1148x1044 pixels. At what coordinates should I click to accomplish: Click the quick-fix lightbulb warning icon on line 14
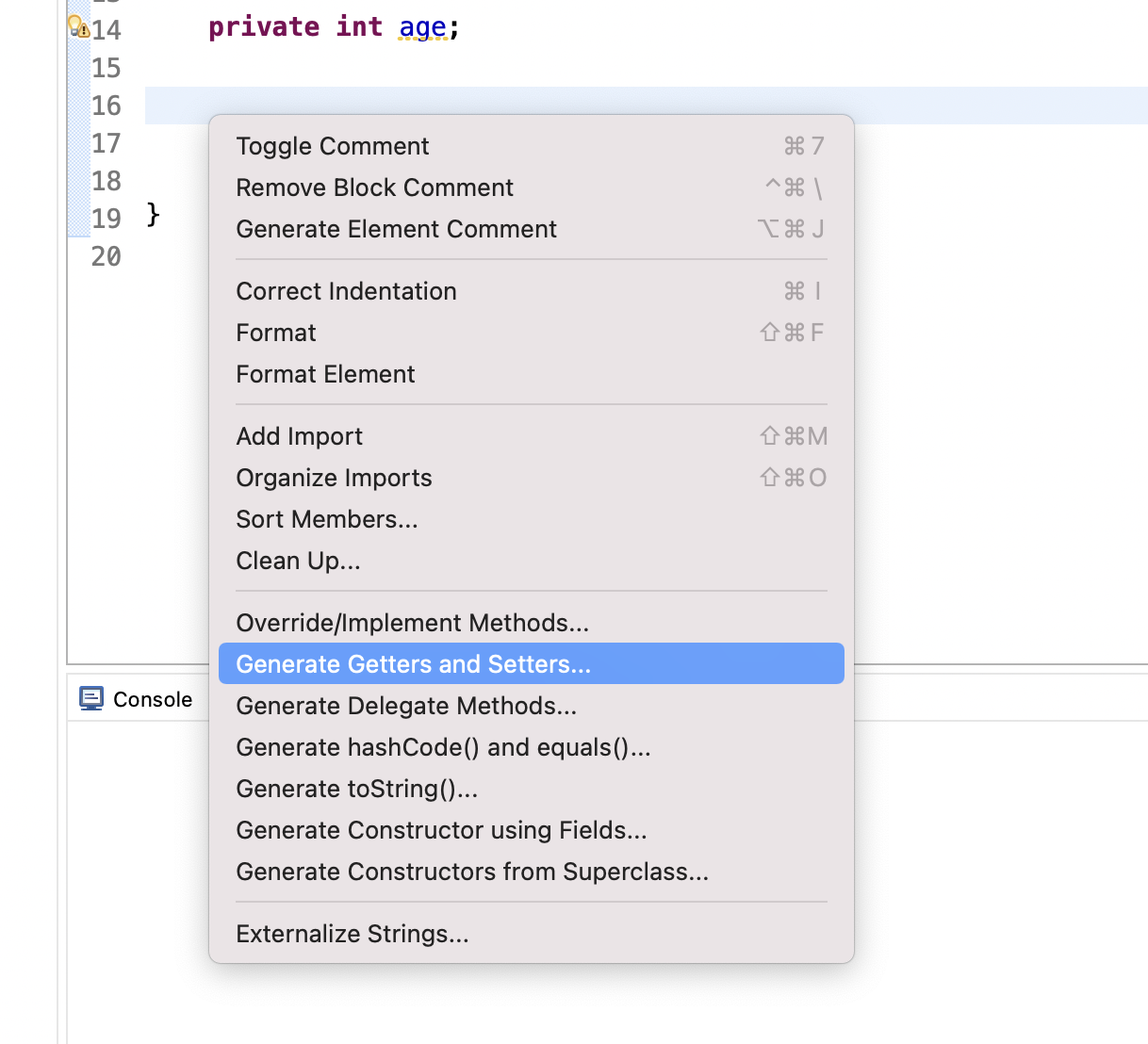(78, 26)
